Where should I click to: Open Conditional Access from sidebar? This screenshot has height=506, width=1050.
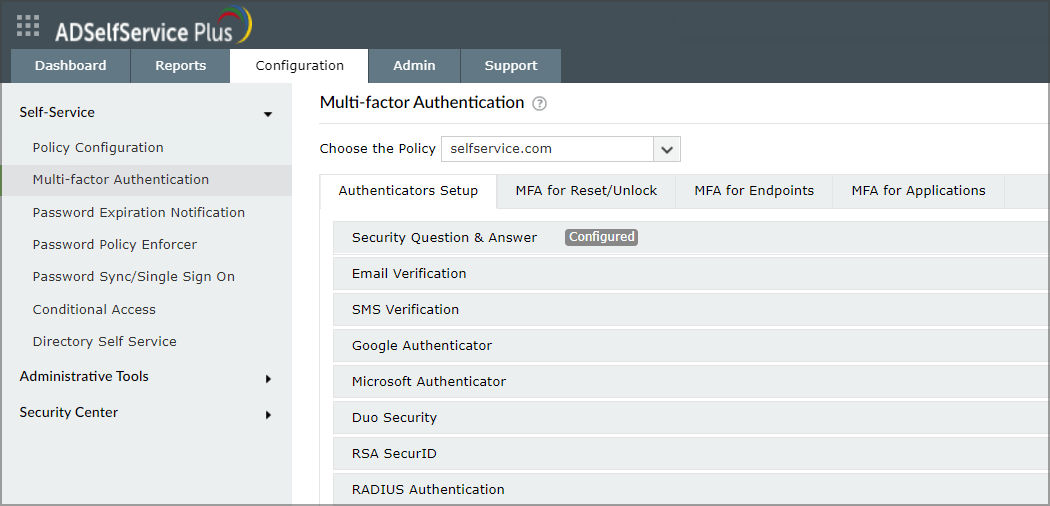94,310
